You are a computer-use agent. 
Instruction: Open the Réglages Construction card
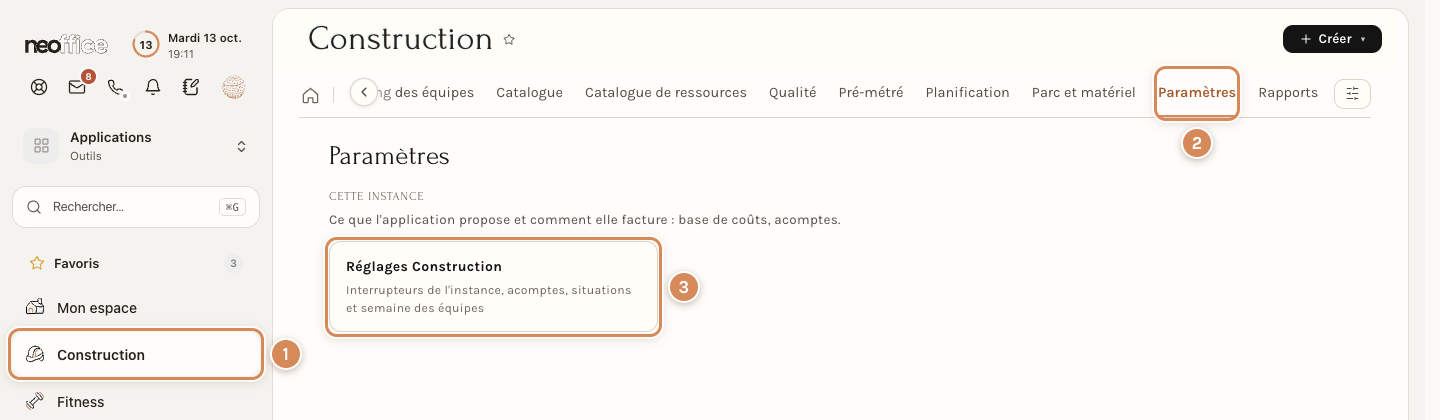[x=494, y=287]
